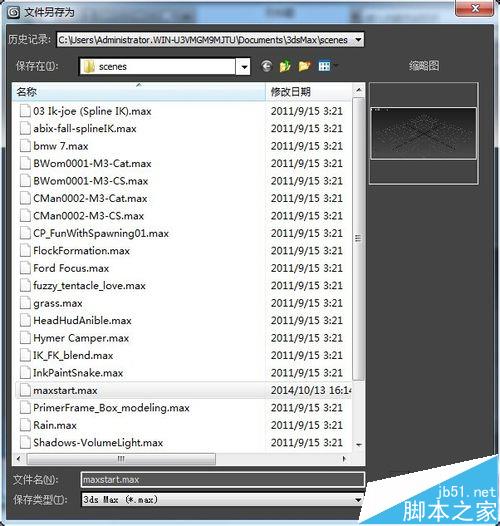
Task: Click horizontal scrollbar left arrow
Action: [18, 459]
